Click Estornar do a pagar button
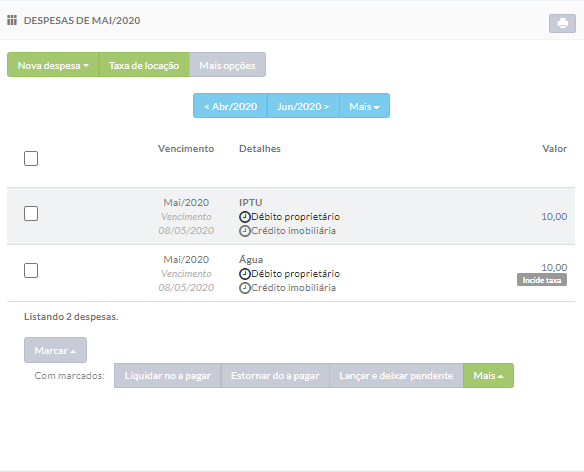 275,376
